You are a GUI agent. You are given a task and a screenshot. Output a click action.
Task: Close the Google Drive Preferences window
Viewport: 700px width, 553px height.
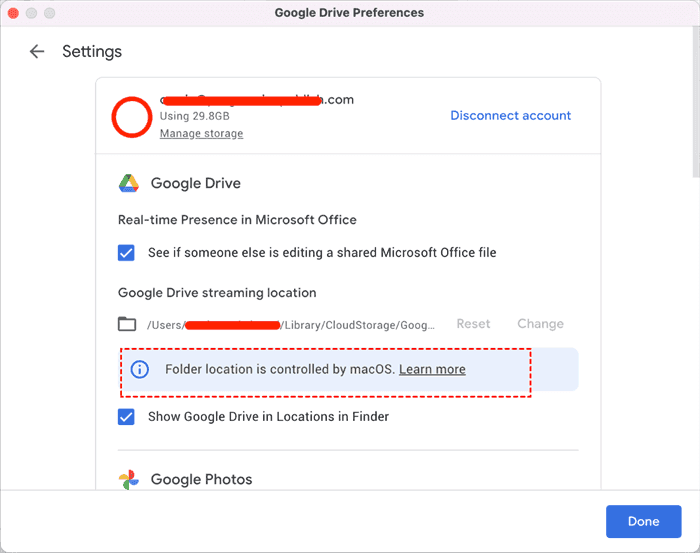coord(13,13)
